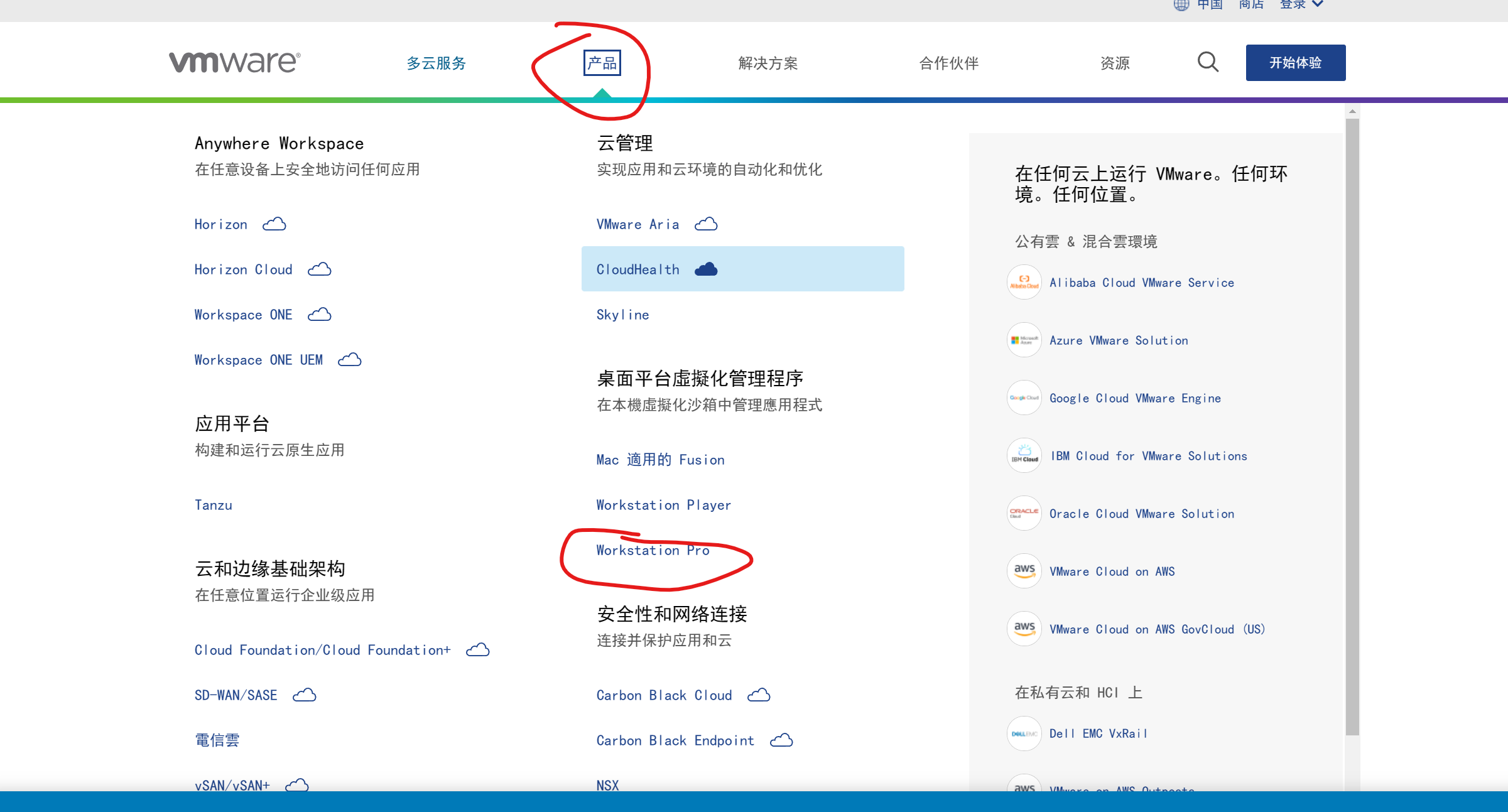1508x812 pixels.
Task: Expand the 登录 dropdown chevron
Action: (x=1318, y=4)
